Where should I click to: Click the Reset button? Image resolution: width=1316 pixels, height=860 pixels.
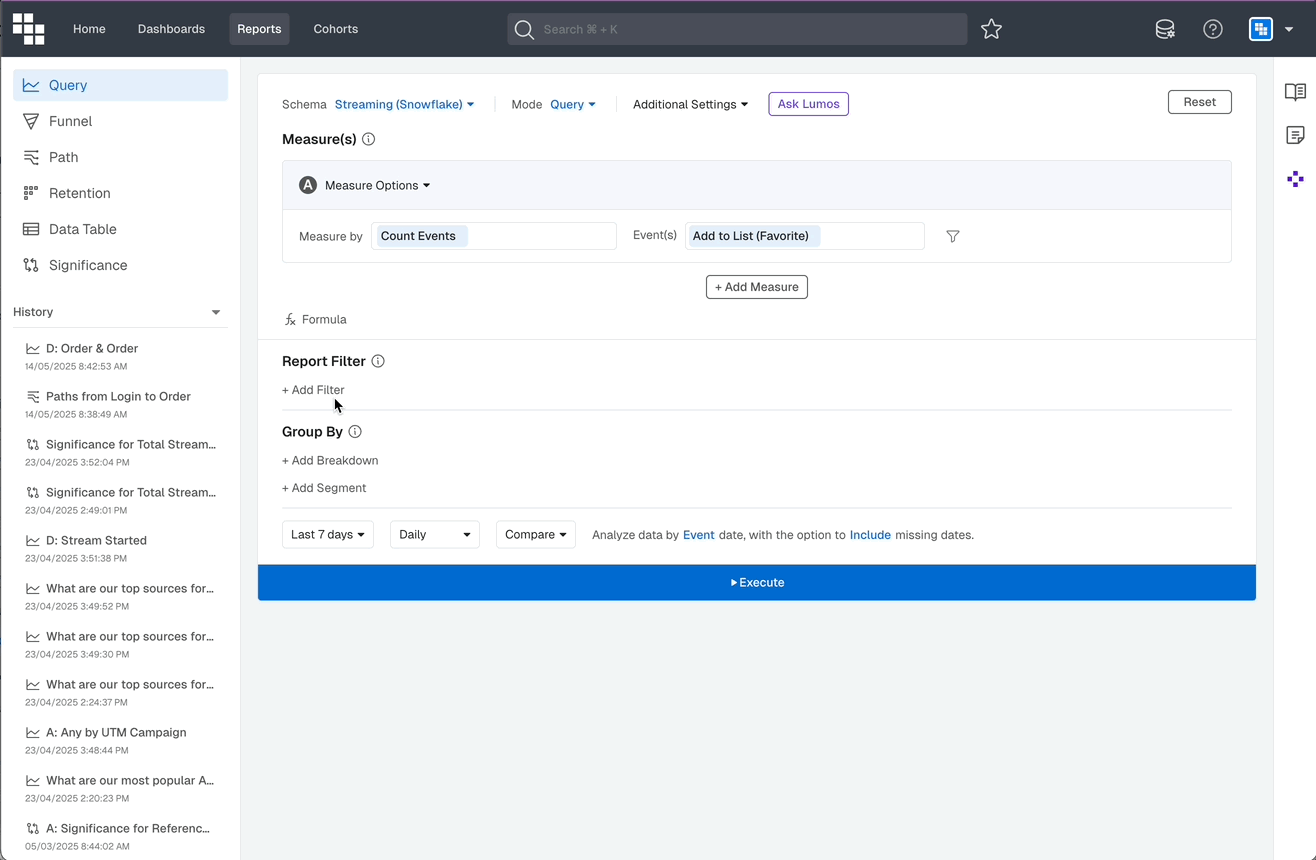click(x=1199, y=102)
